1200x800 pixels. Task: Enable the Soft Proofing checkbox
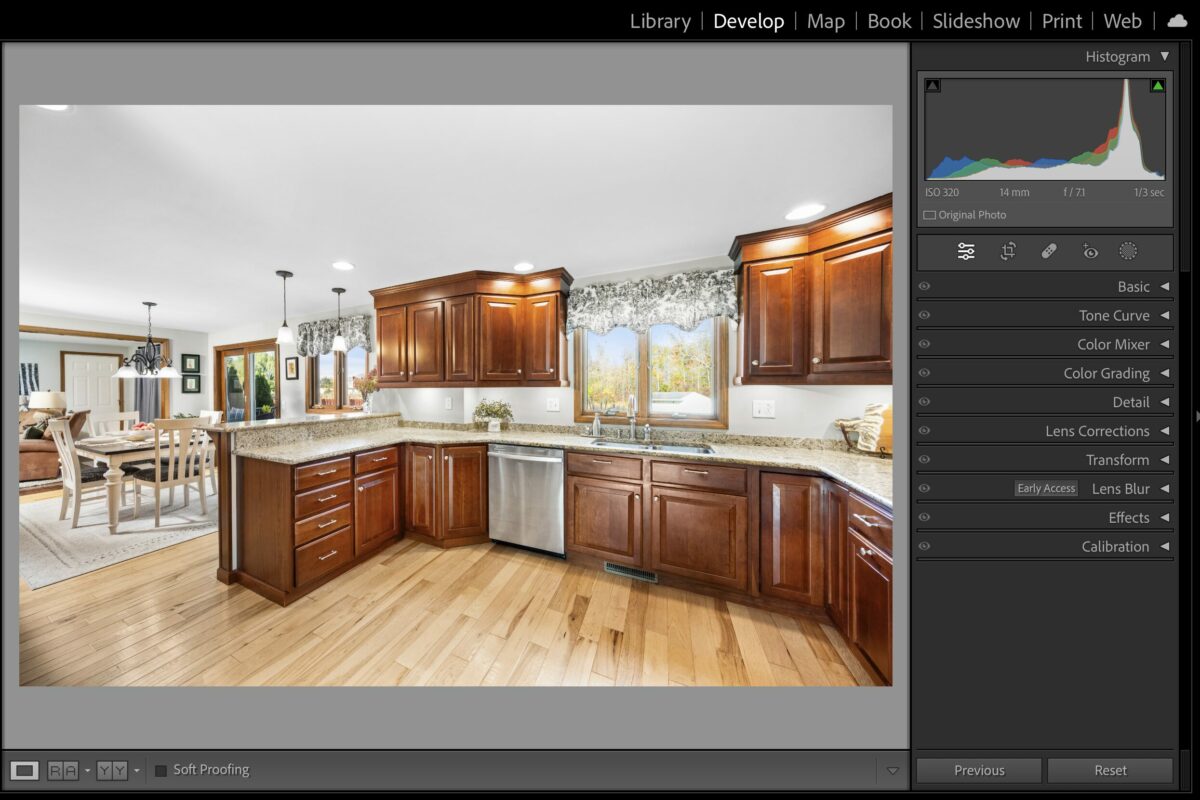point(161,770)
